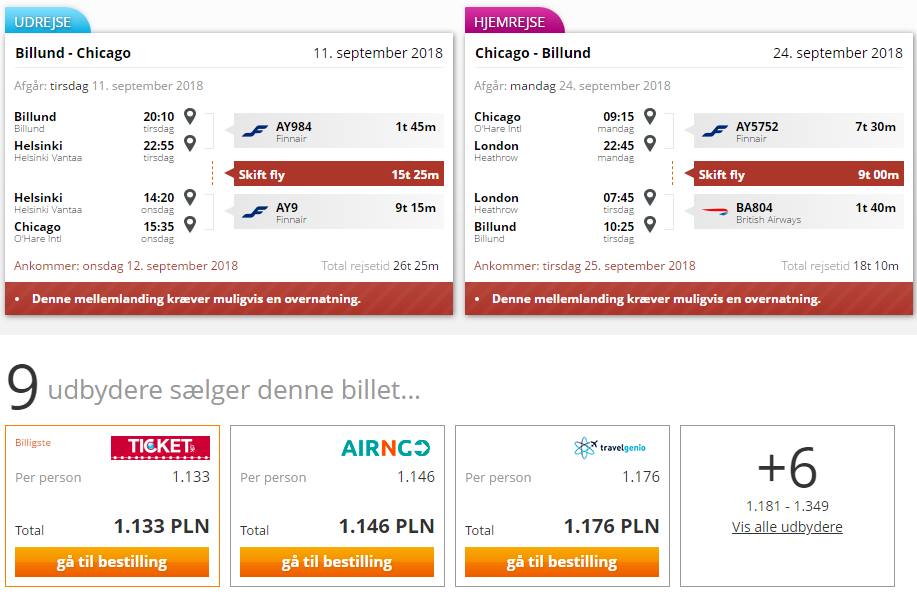Click the map pin beside Chicago 09:15 departure
The width and height of the screenshot is (917, 594).
click(650, 116)
